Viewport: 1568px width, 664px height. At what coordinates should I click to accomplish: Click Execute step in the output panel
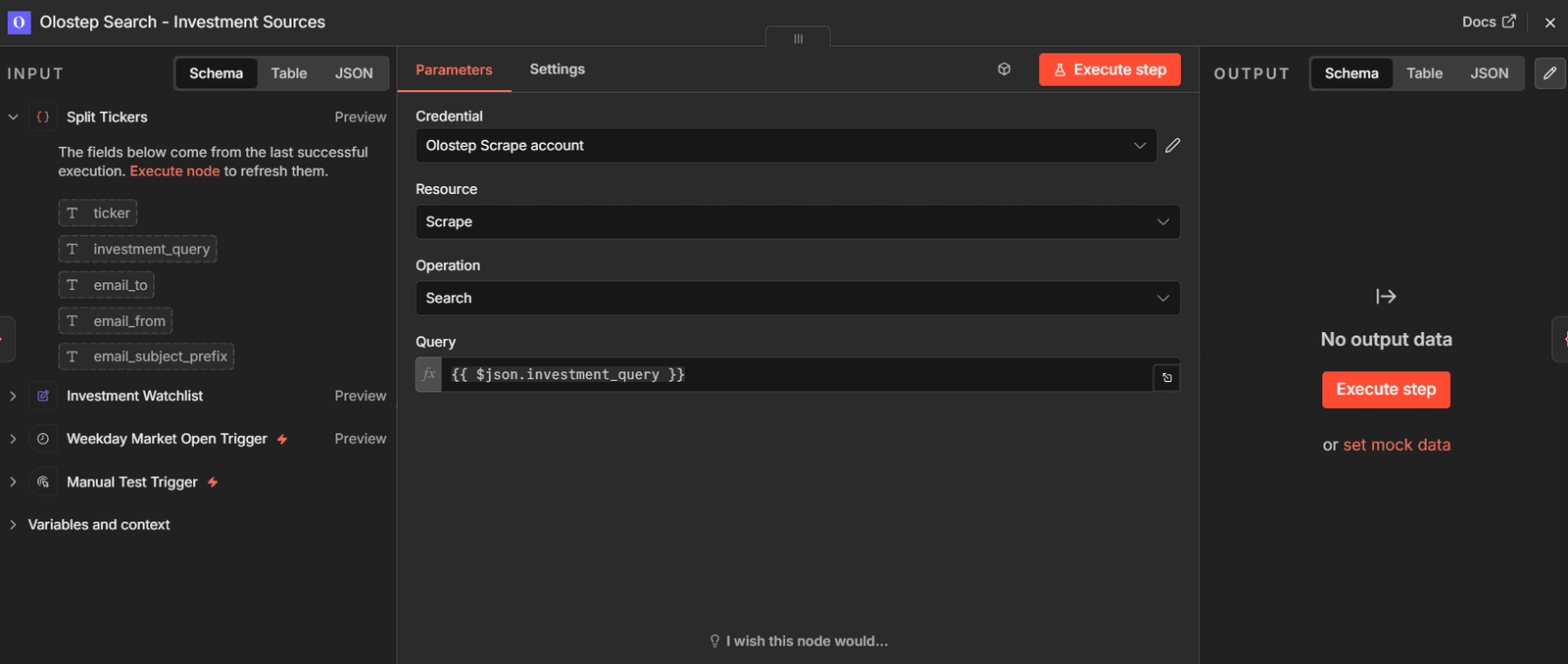click(1386, 390)
